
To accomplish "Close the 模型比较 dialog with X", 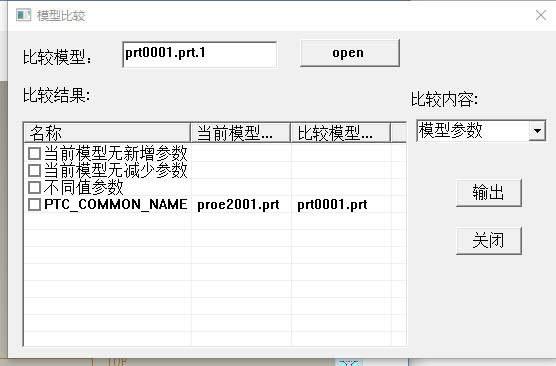I will click(x=541, y=15).
